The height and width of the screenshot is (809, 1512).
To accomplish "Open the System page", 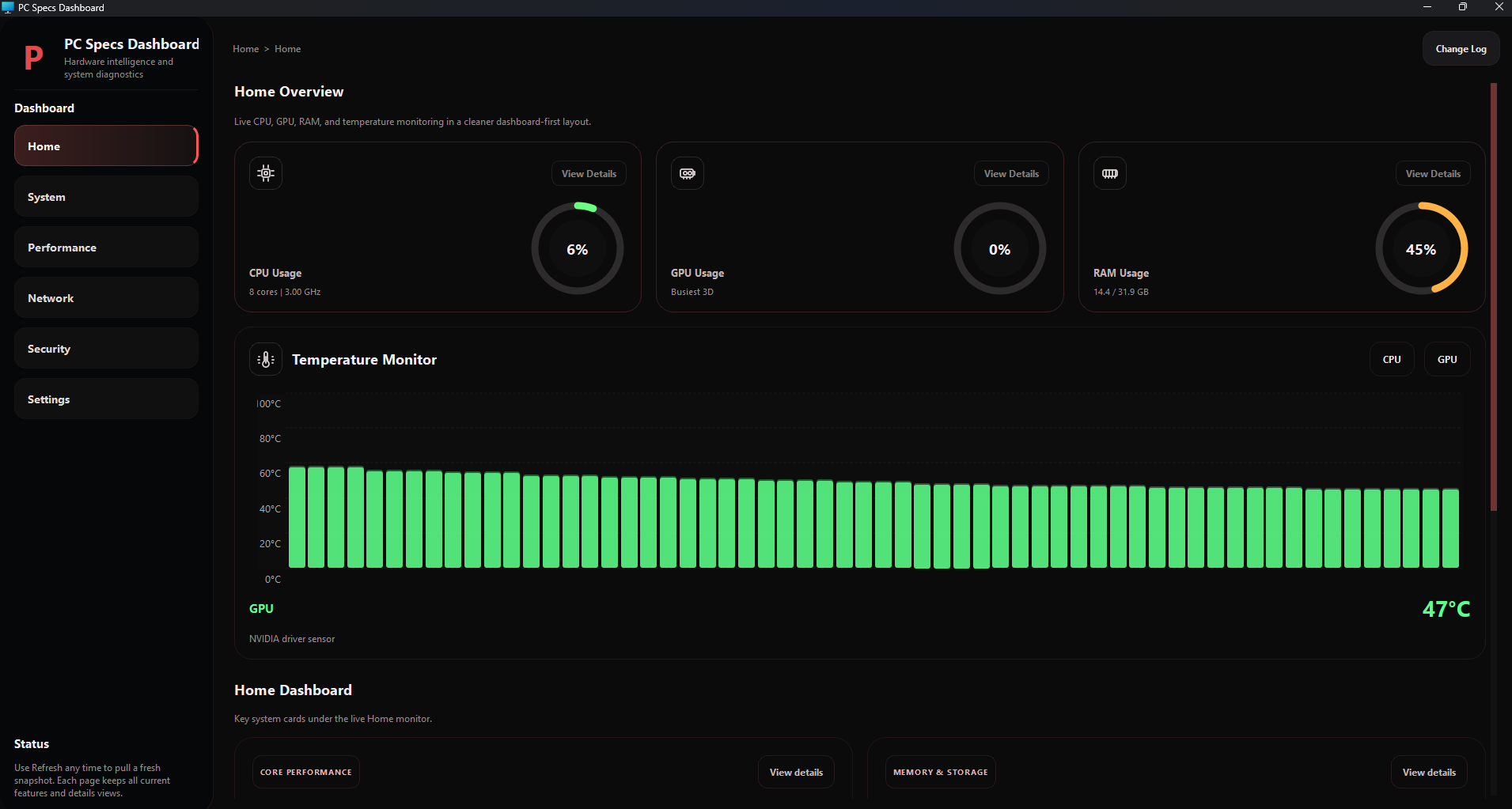I will (106, 196).
